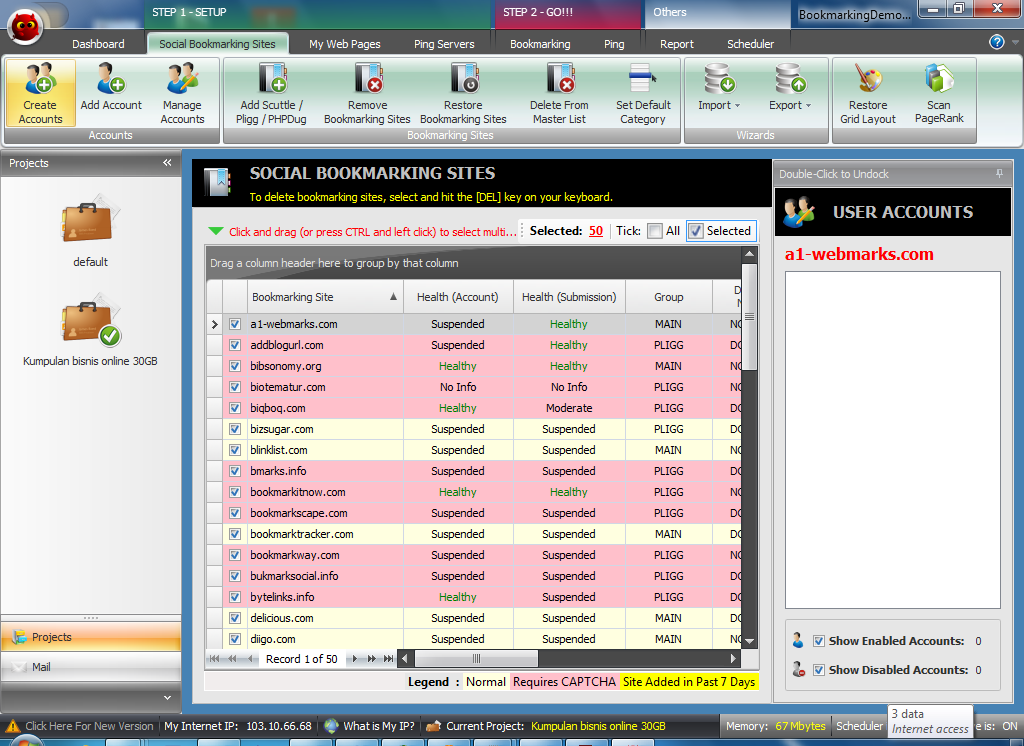Open the Help question mark icon

click(x=997, y=42)
